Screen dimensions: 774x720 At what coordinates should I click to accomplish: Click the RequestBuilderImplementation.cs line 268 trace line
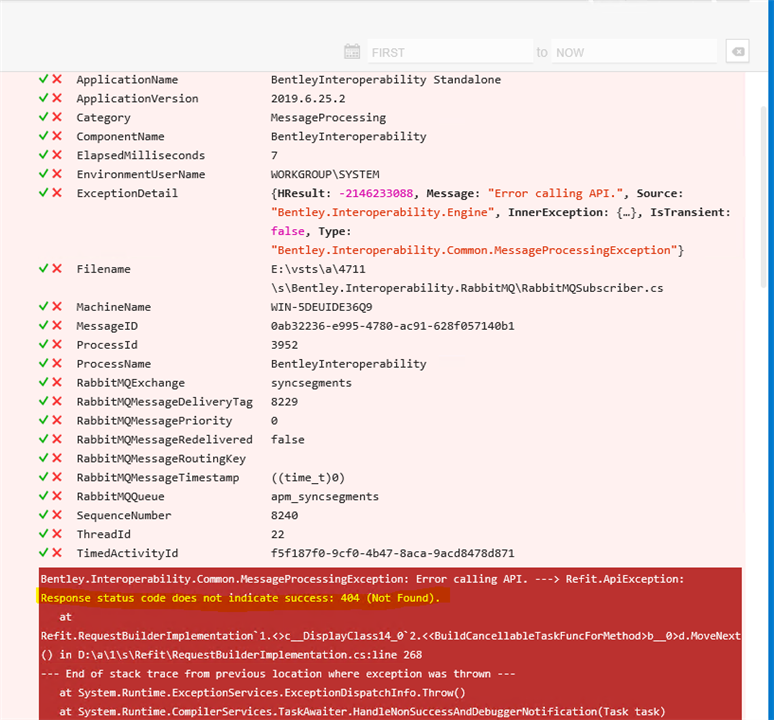point(232,655)
